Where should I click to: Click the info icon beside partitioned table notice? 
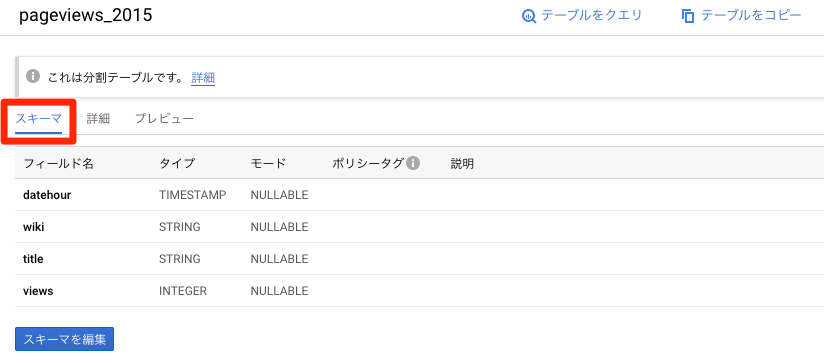(x=33, y=76)
